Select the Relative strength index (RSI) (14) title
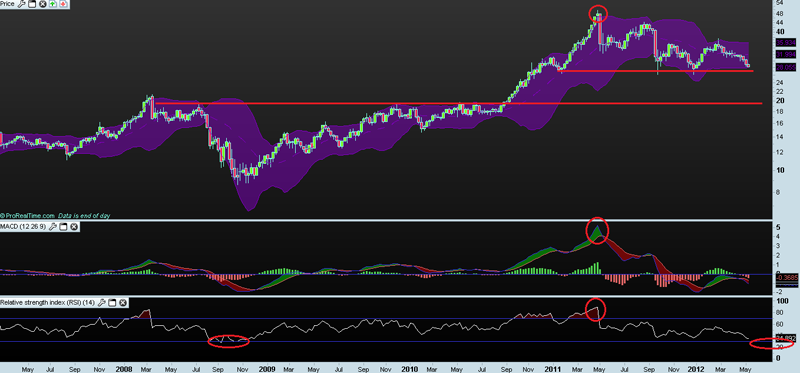 pyautogui.click(x=48, y=303)
